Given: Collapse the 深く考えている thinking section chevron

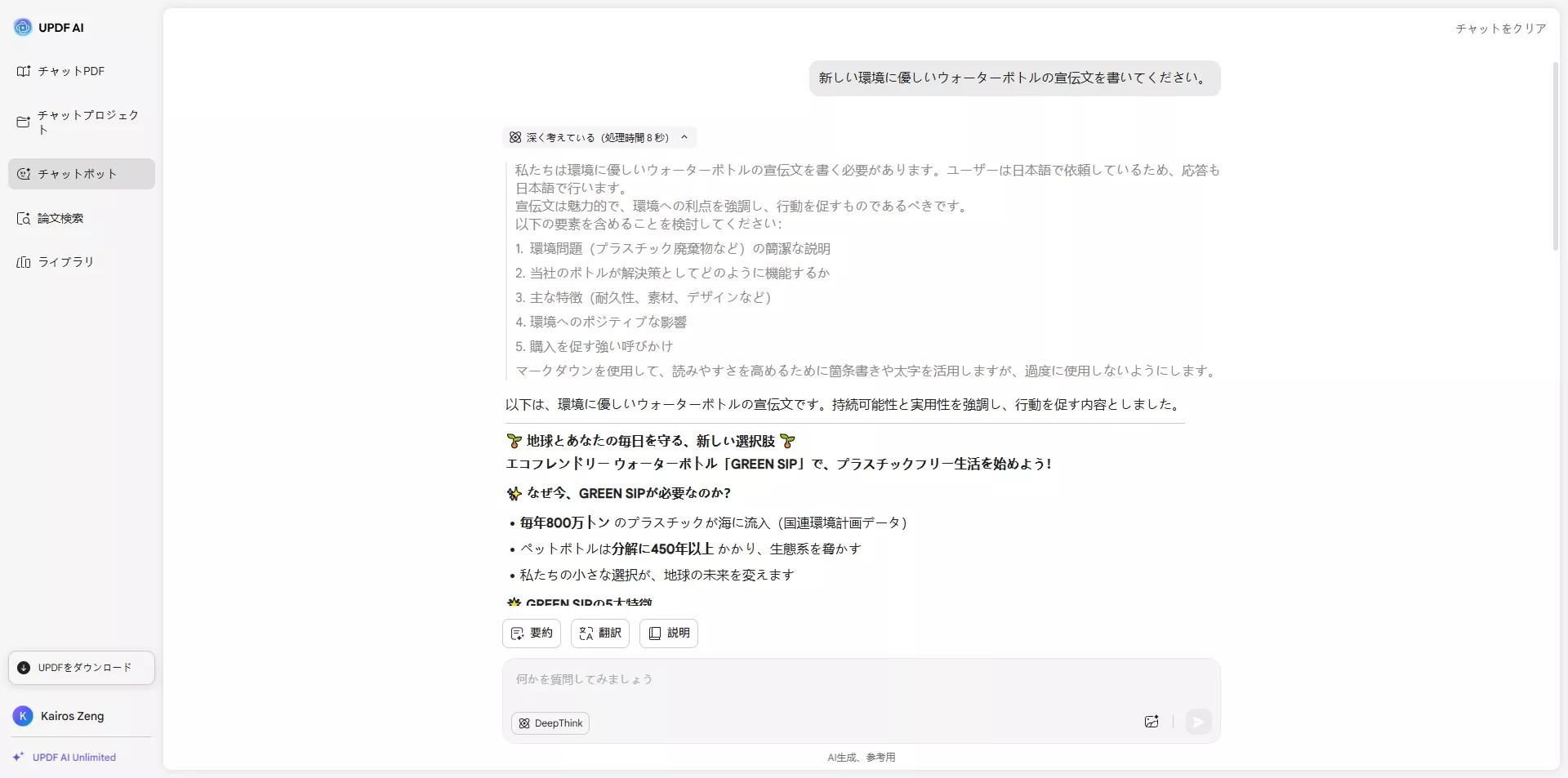Looking at the screenshot, I should pyautogui.click(x=684, y=137).
